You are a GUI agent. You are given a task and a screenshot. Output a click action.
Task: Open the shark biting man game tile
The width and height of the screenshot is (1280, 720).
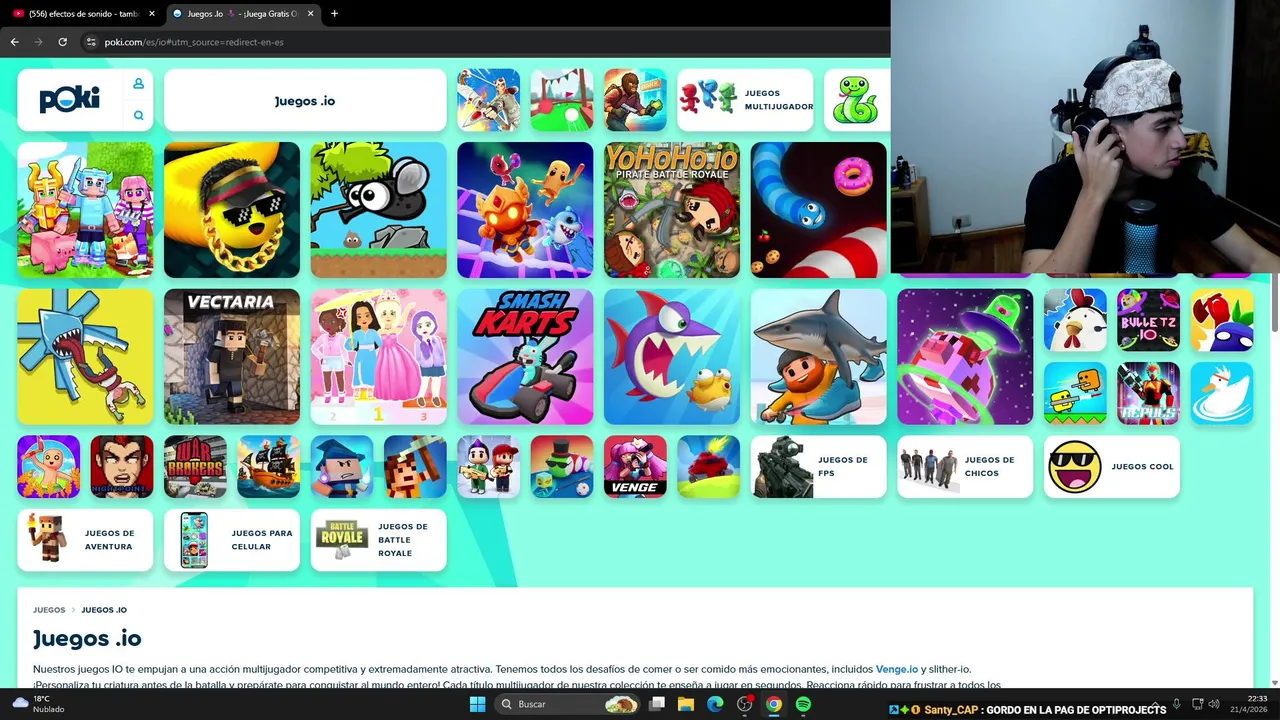click(x=818, y=357)
